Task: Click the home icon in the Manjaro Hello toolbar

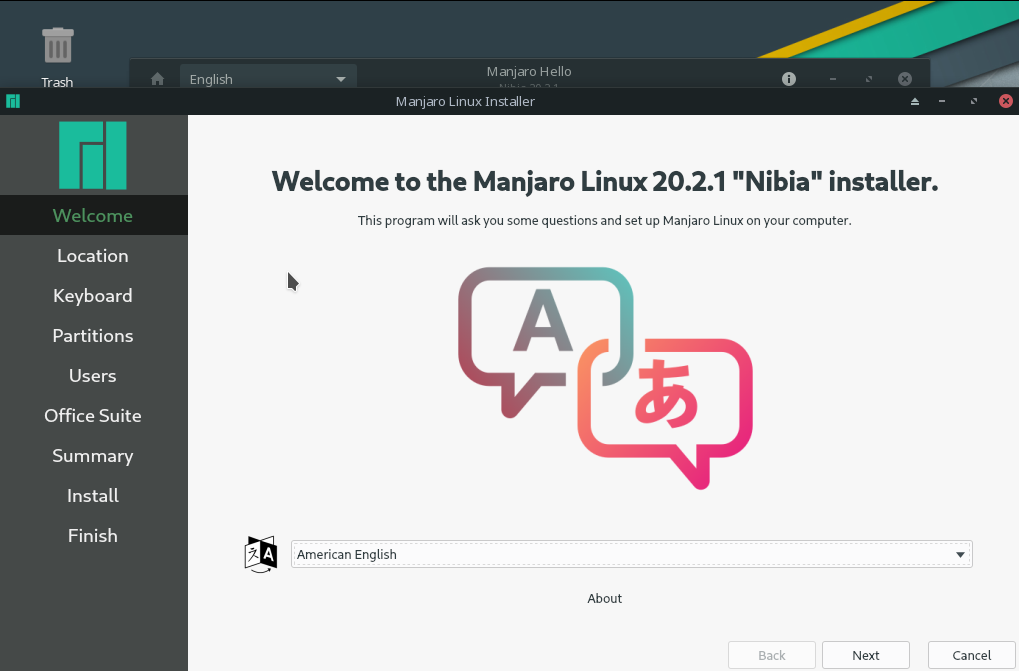Action: [156, 78]
